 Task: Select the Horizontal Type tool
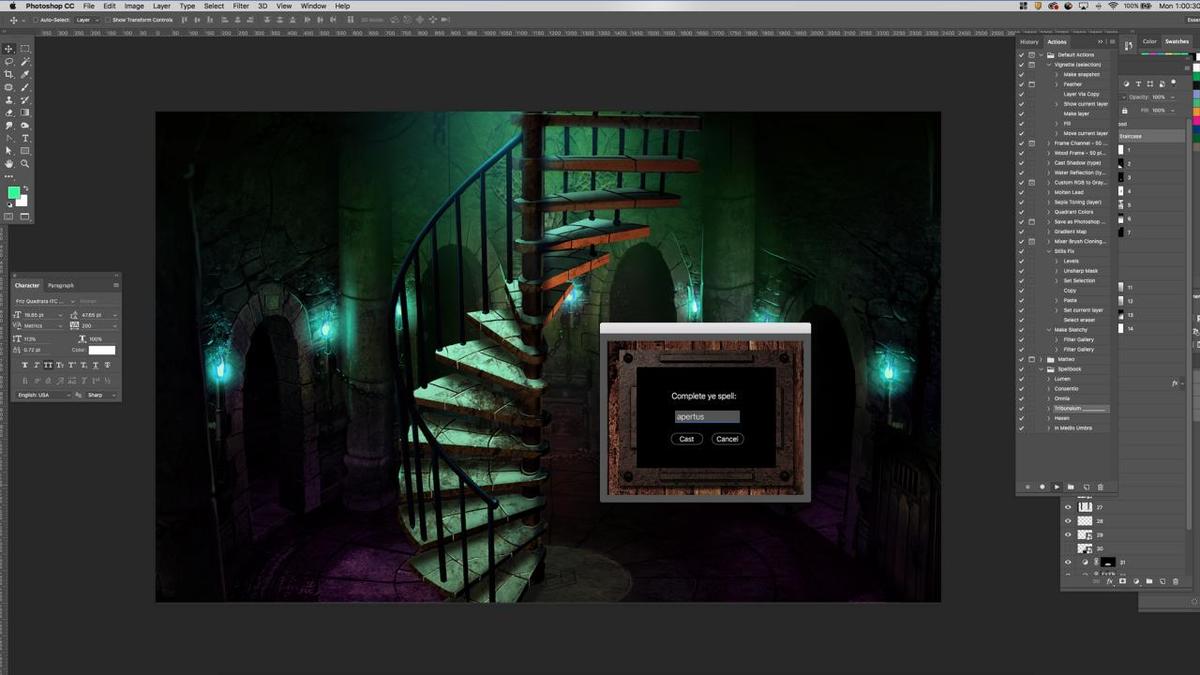(x=25, y=139)
